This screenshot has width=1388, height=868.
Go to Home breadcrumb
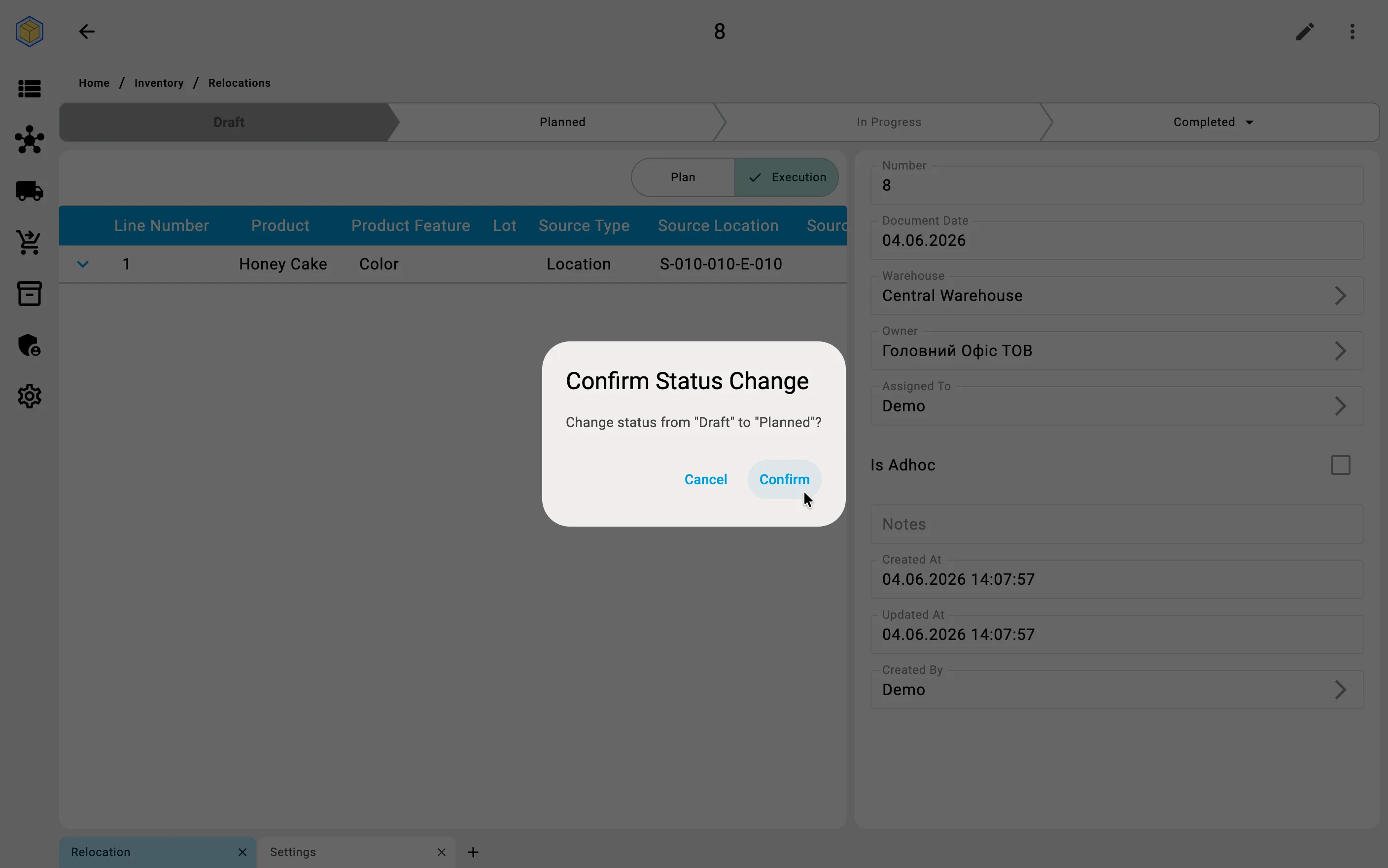click(94, 83)
